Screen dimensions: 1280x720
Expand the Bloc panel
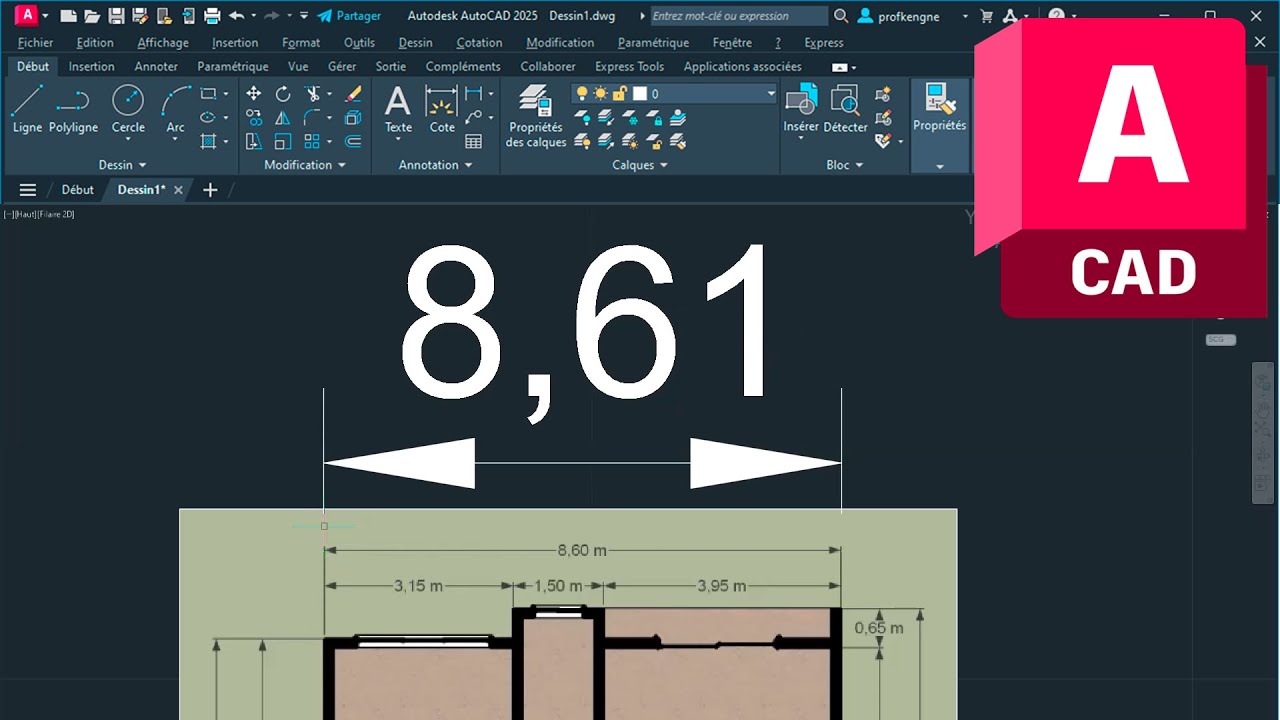pyautogui.click(x=845, y=165)
